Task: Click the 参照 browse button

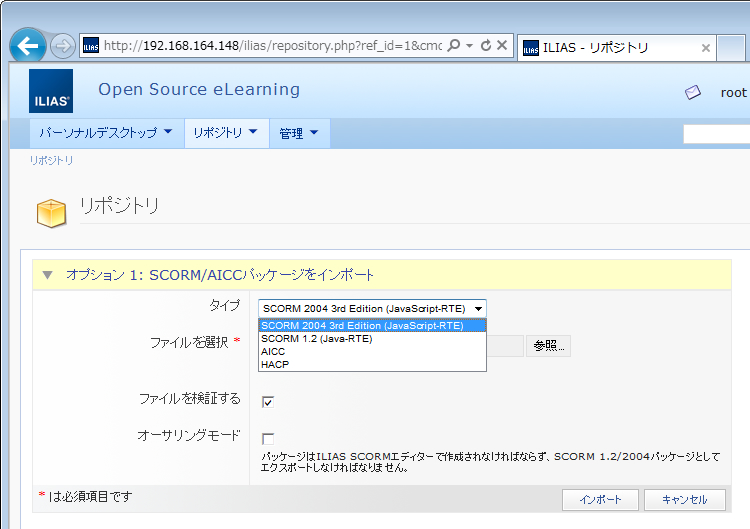Action: [x=548, y=346]
